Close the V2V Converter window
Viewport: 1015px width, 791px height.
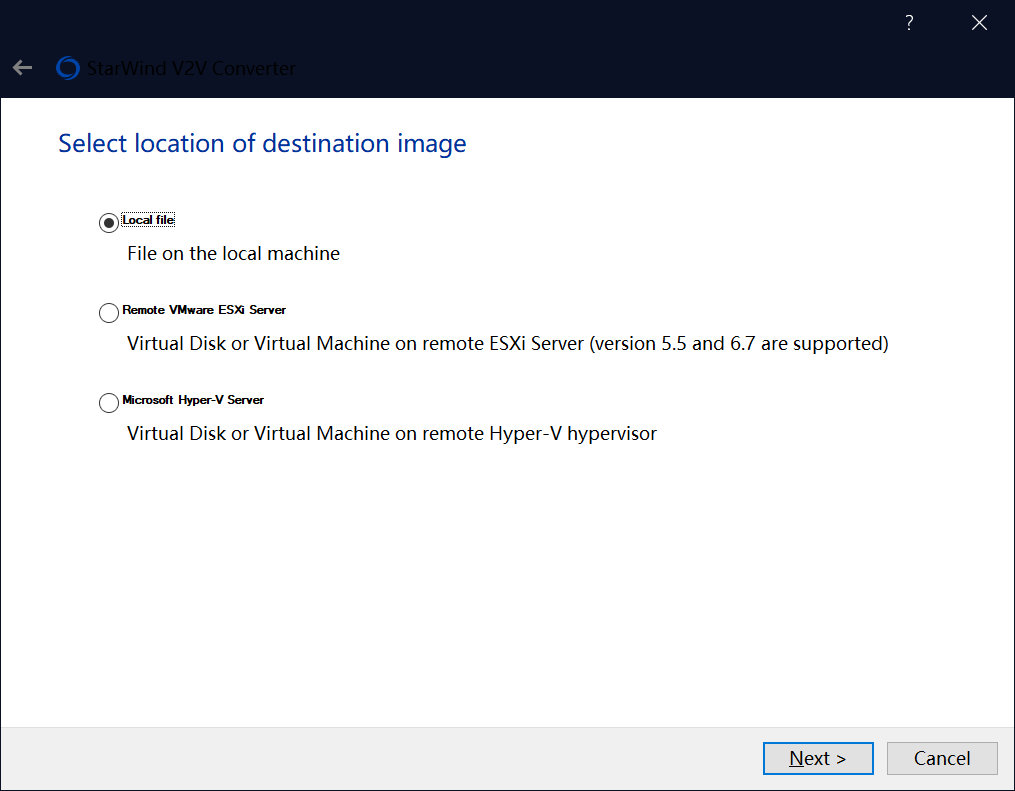point(979,23)
